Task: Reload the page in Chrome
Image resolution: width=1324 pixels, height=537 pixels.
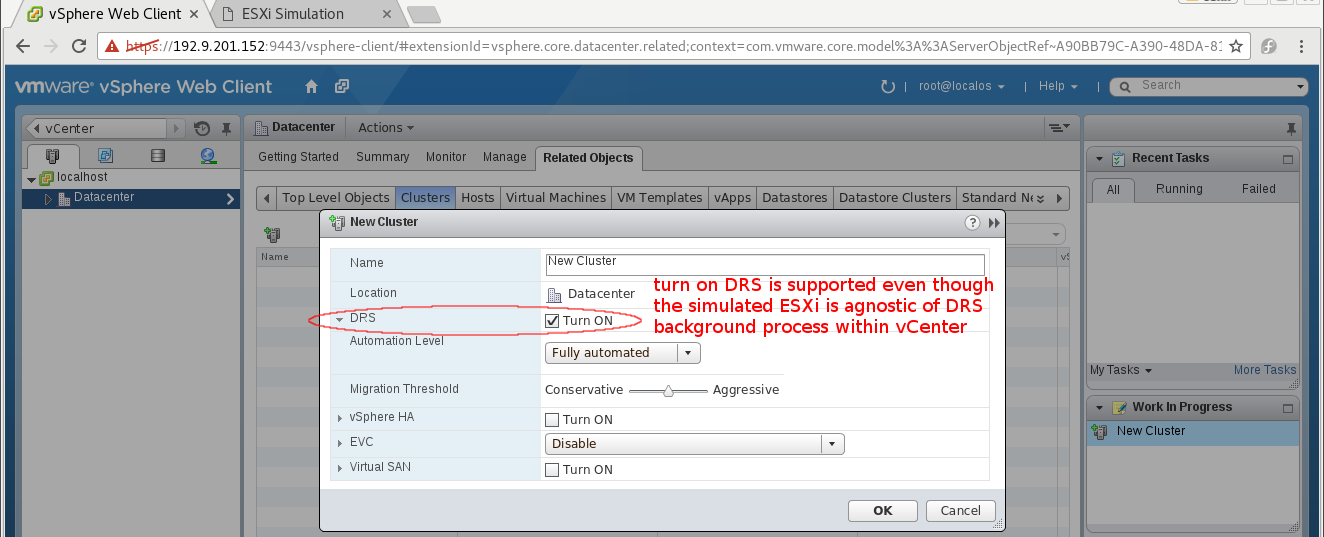Action: [81, 46]
